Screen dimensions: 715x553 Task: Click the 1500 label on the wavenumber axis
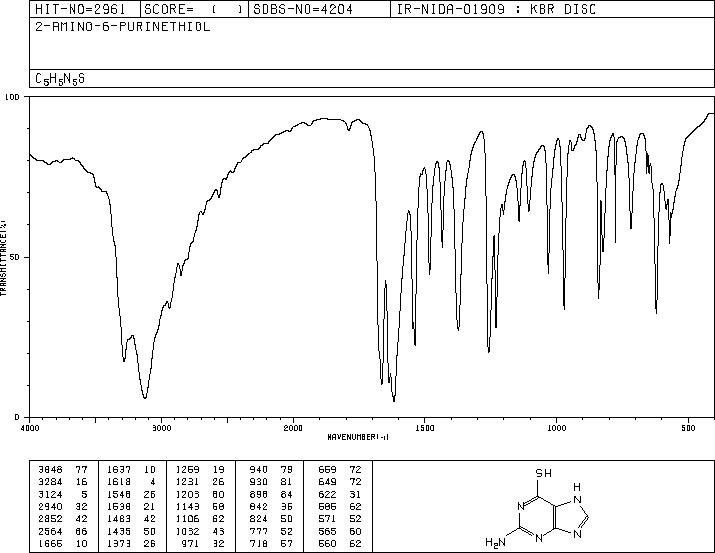[x=425, y=428]
